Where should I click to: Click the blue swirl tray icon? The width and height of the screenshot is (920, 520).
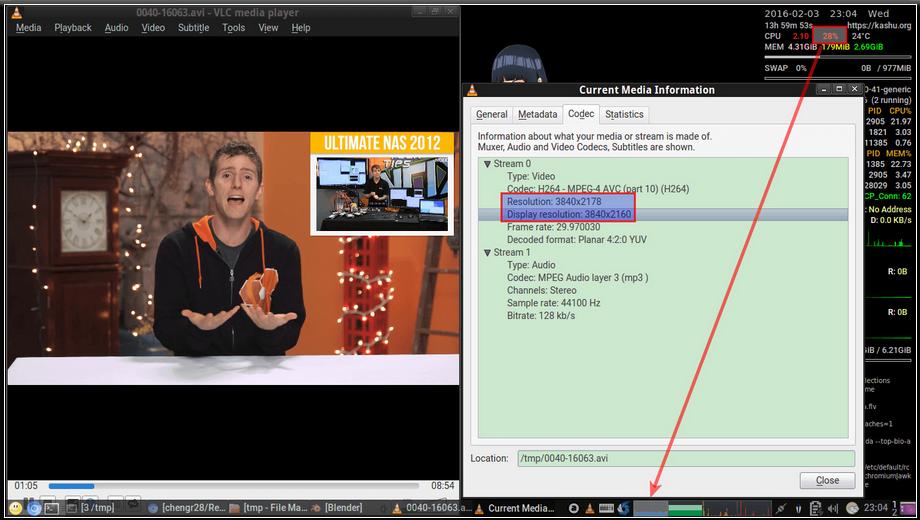tap(623, 508)
